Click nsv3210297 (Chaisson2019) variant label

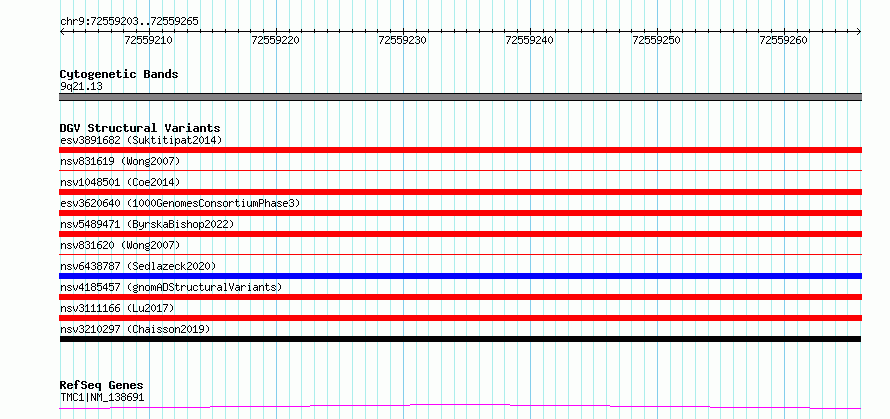click(135, 329)
